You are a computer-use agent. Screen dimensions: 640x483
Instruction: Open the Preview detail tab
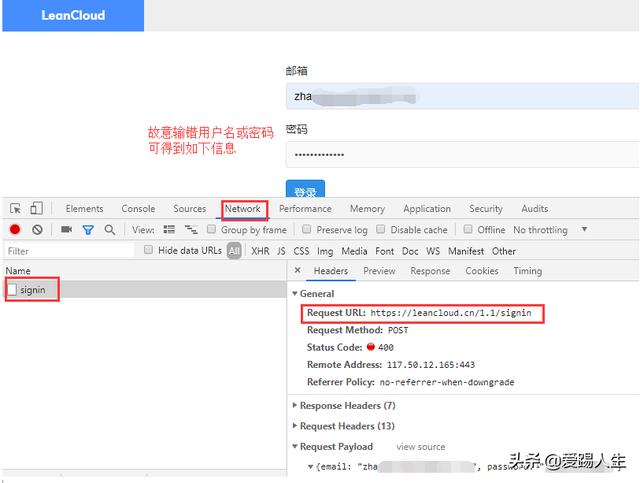click(x=379, y=271)
